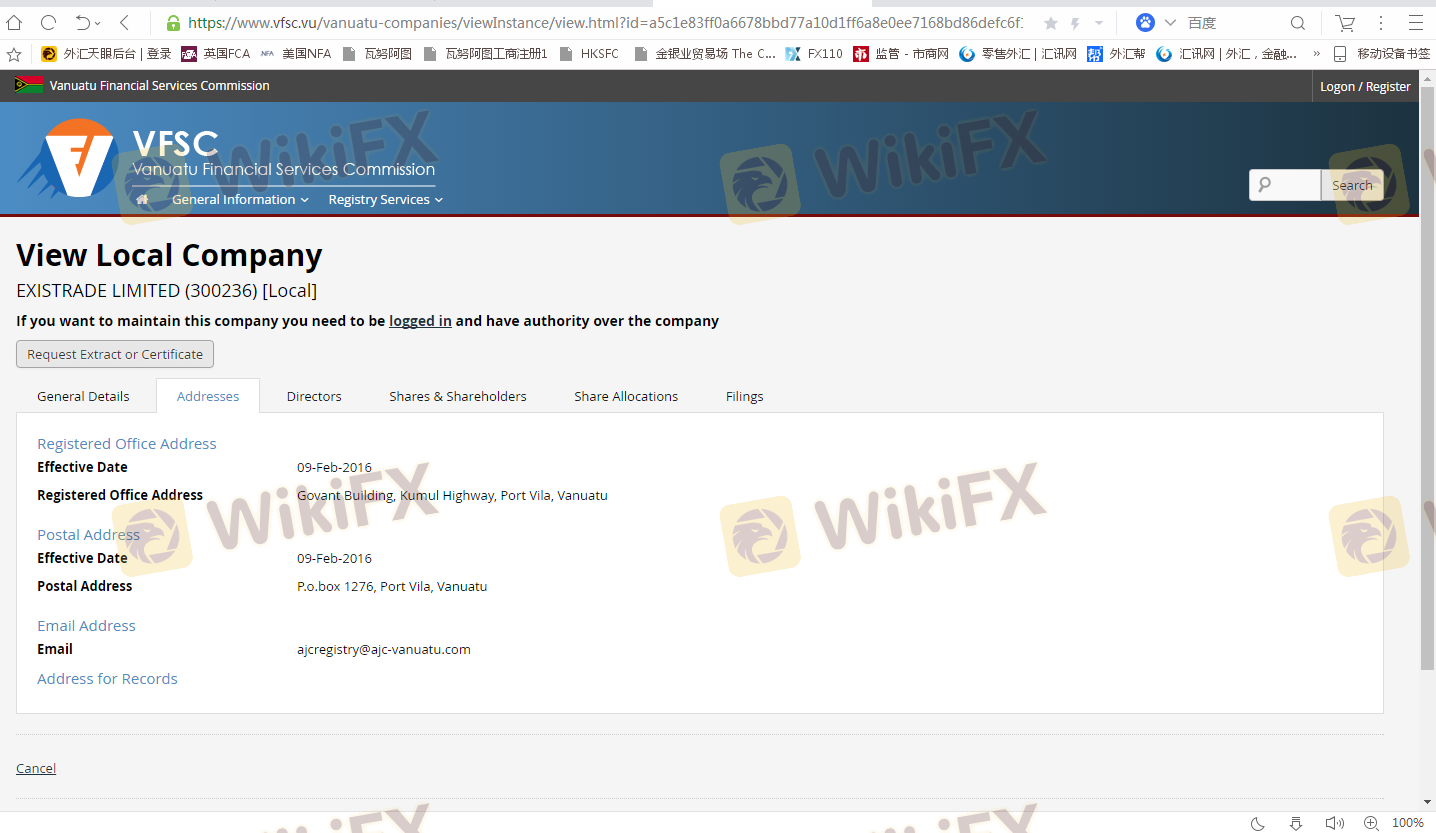Click the company name EXISTRADE LIMITED (300236)
The width and height of the screenshot is (1436, 833).
click(x=137, y=291)
